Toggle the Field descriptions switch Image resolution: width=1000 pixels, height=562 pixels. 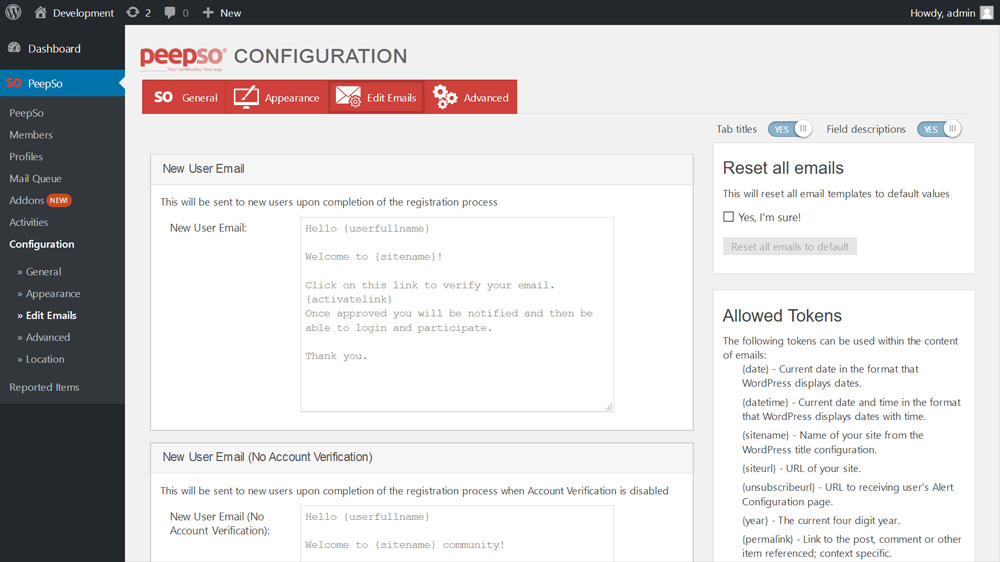(x=939, y=129)
